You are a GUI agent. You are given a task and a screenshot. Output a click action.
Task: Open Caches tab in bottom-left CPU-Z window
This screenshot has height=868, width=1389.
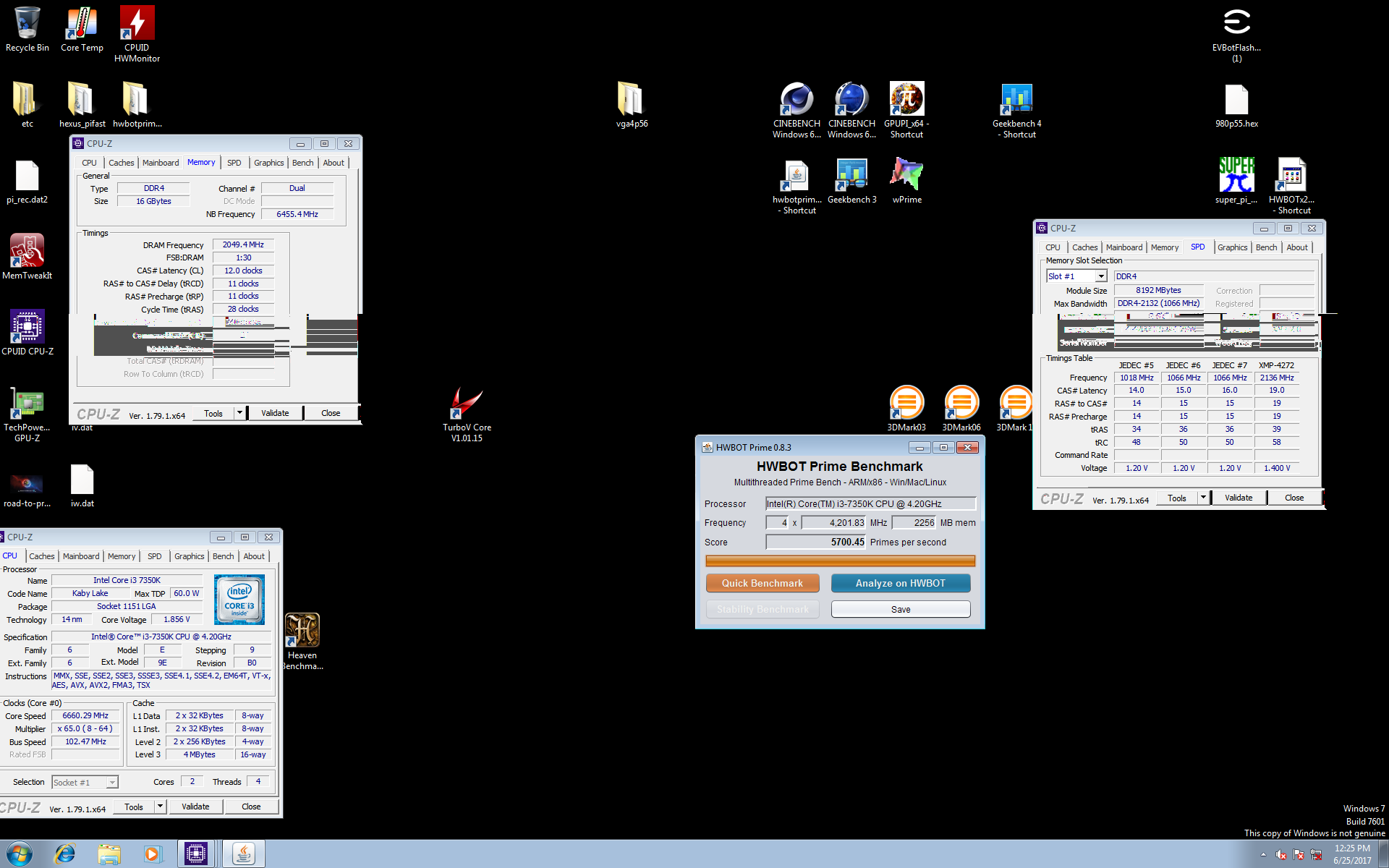tap(42, 556)
